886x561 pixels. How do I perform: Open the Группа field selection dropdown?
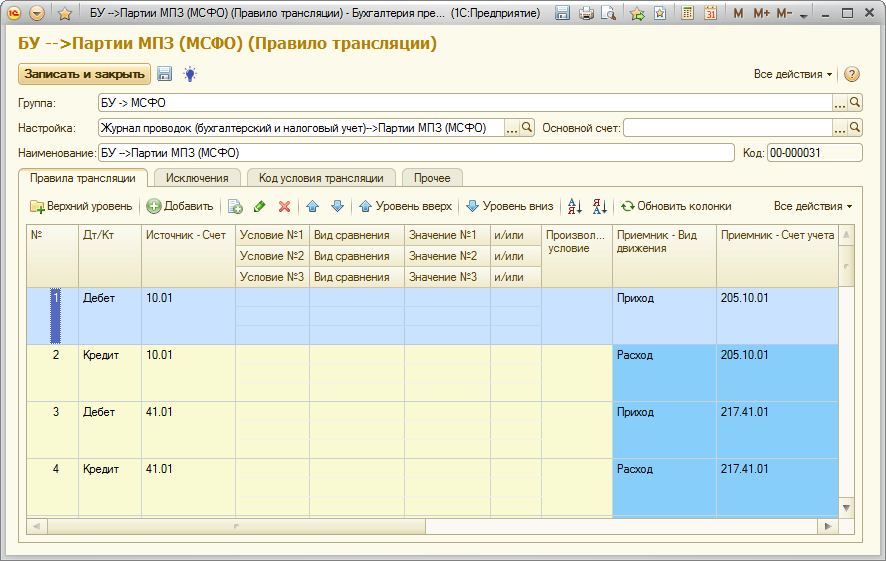click(x=840, y=102)
